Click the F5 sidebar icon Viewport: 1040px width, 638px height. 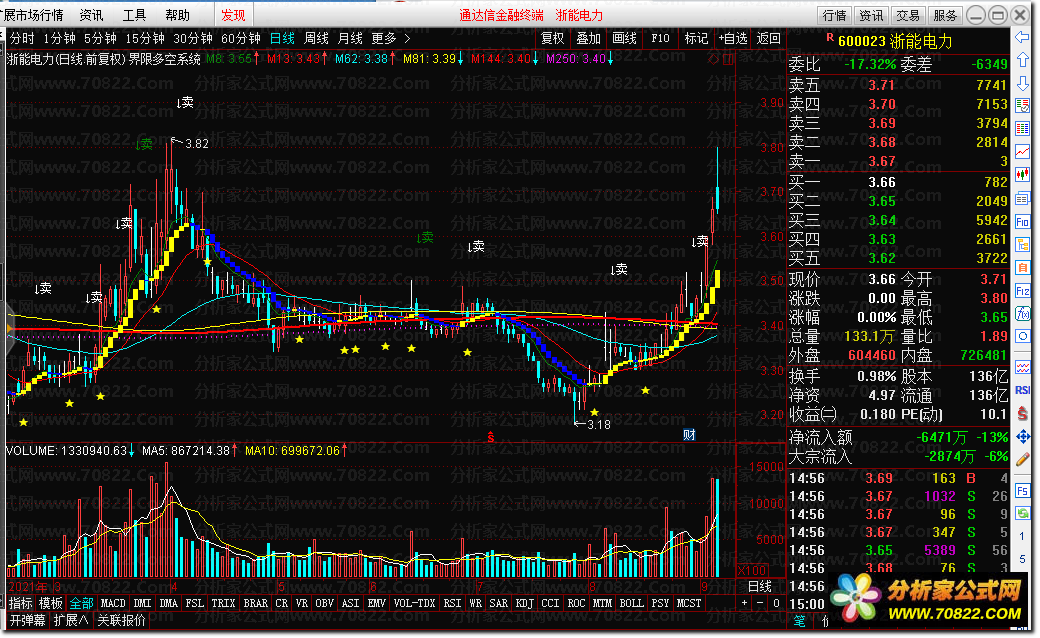1022,491
